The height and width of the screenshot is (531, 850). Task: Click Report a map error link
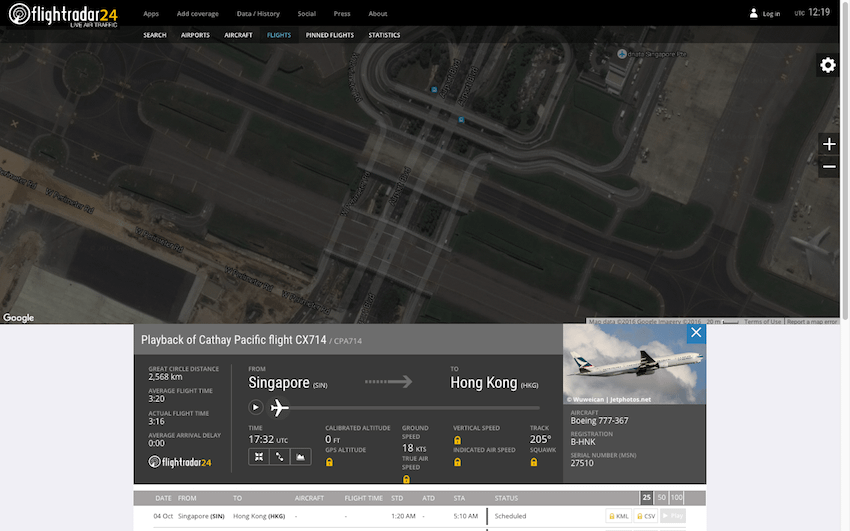[x=812, y=321]
